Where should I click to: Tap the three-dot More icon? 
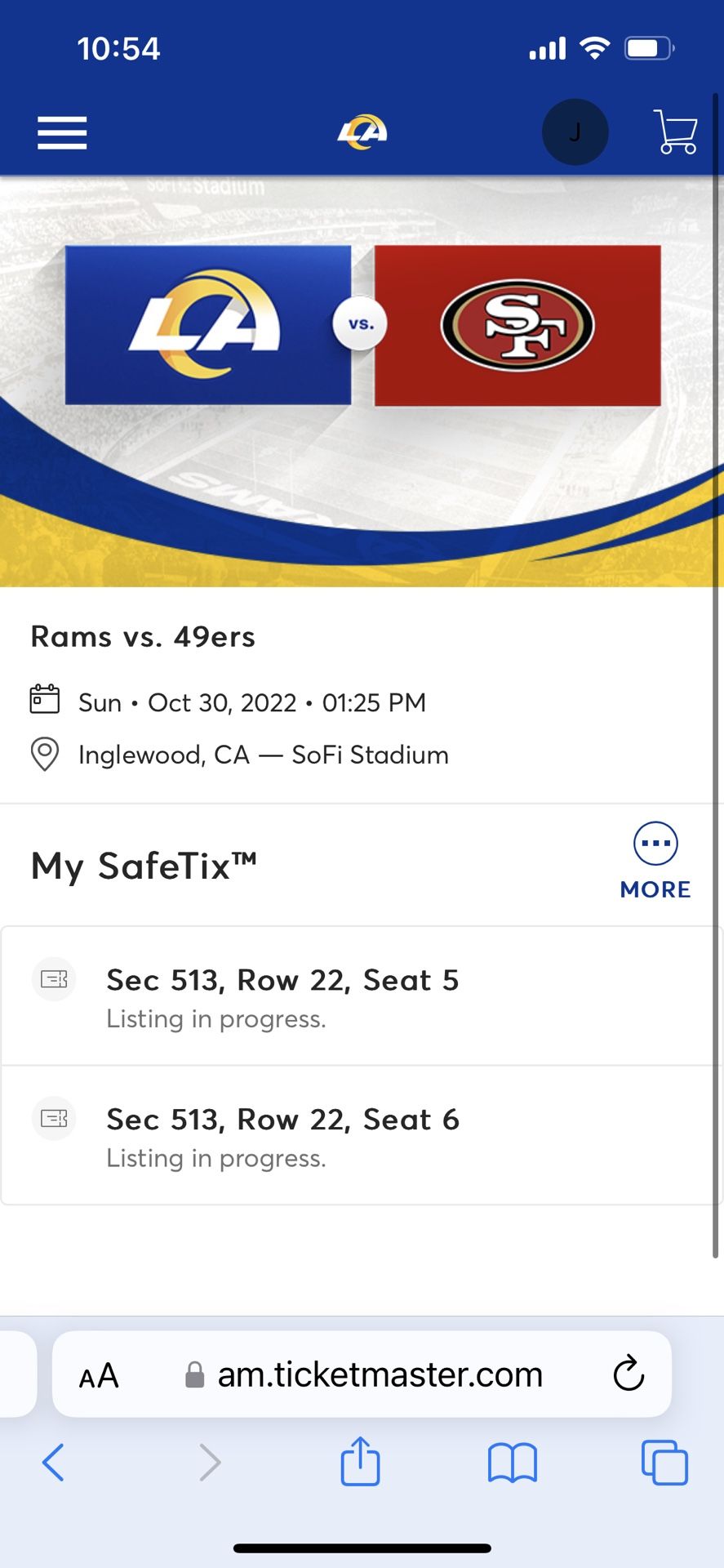(655, 843)
